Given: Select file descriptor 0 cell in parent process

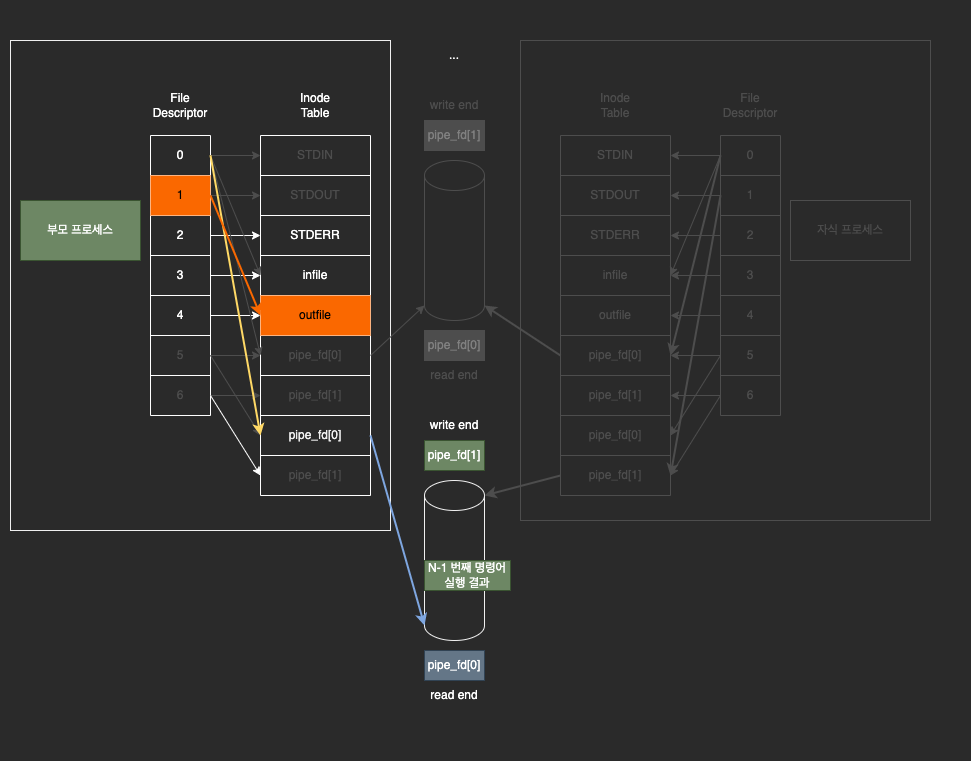Looking at the screenshot, I should (180, 155).
